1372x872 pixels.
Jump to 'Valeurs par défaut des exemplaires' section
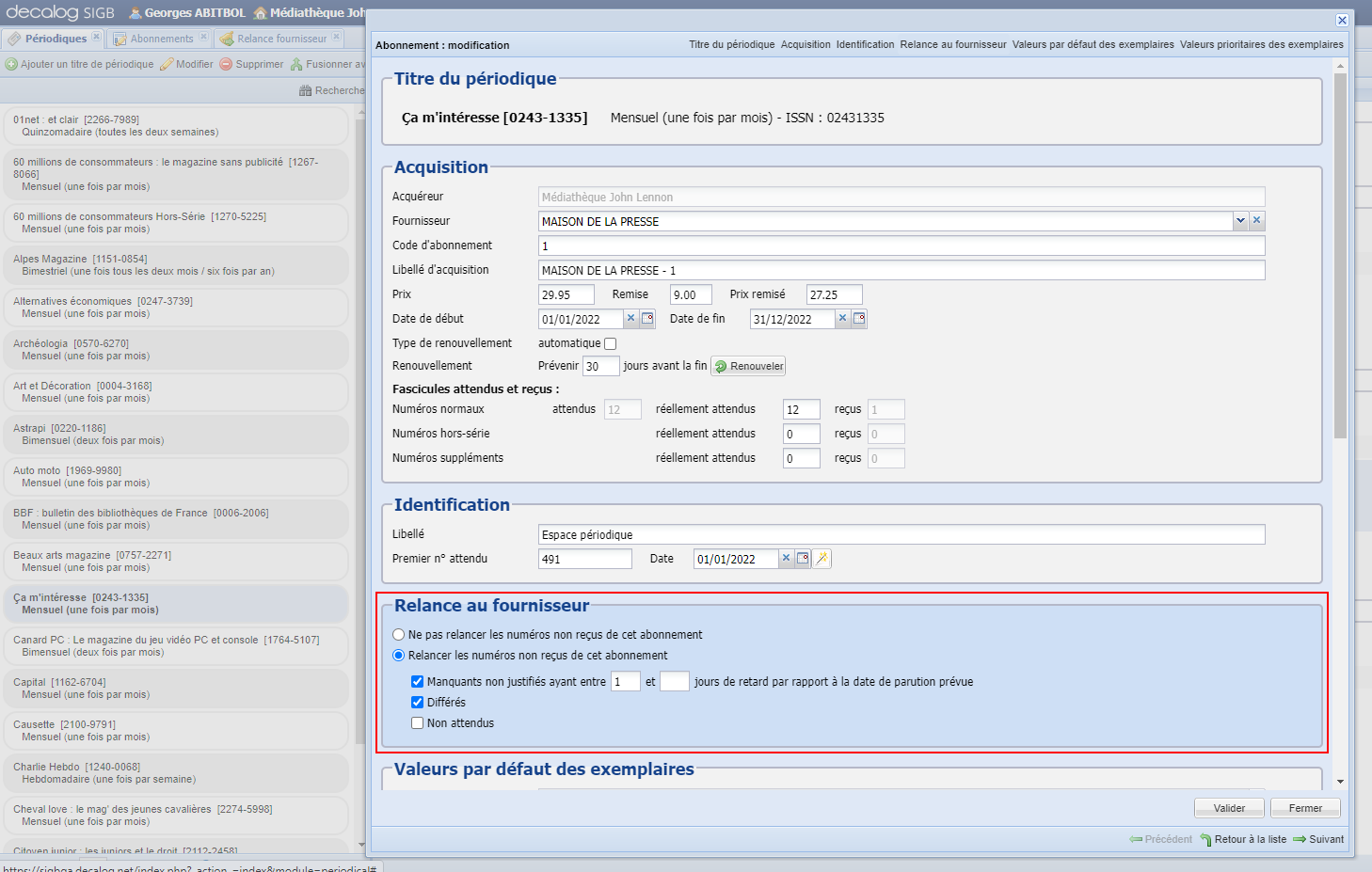pos(1093,44)
